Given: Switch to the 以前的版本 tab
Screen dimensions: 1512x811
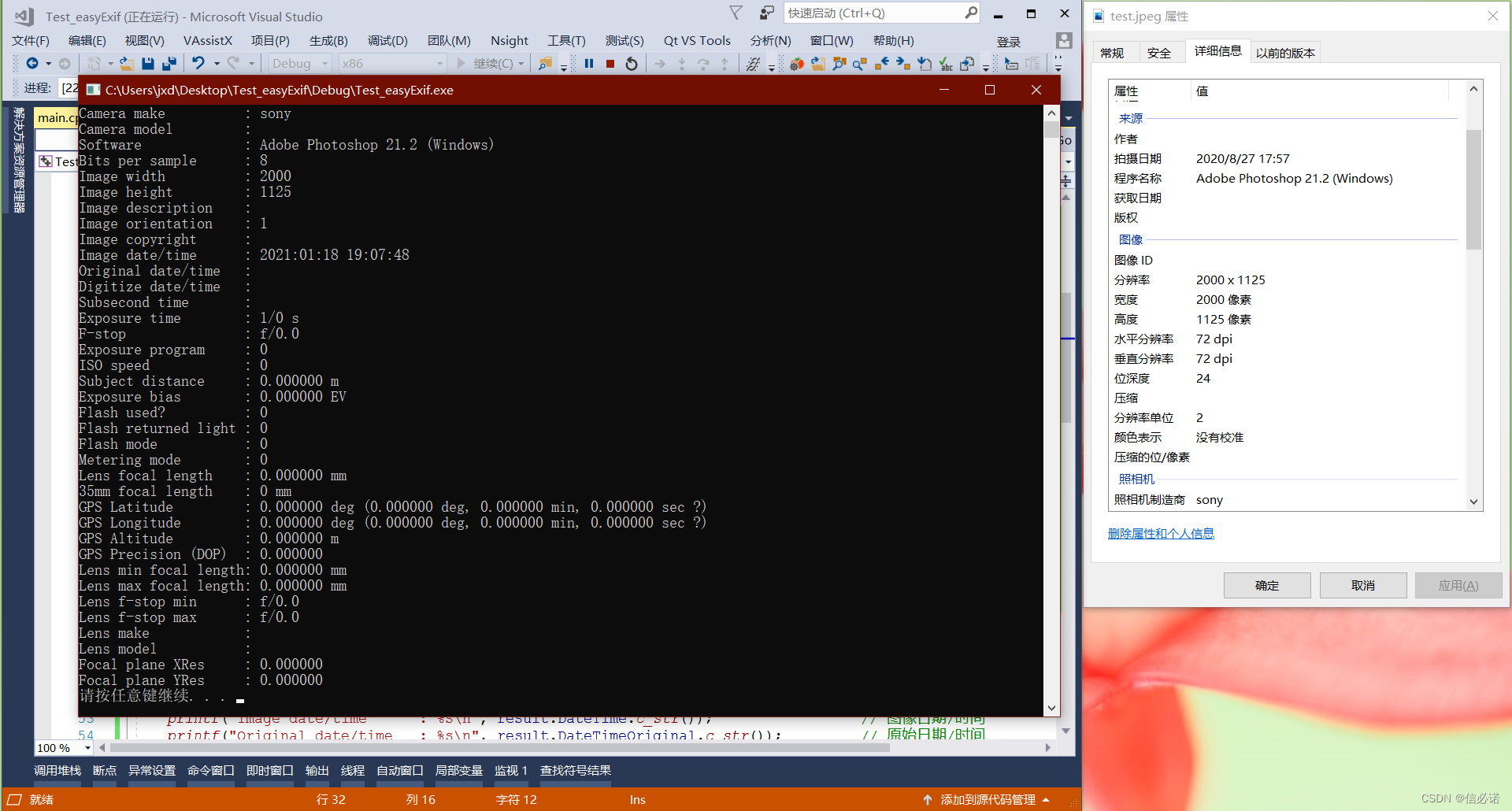Looking at the screenshot, I should [x=1285, y=50].
